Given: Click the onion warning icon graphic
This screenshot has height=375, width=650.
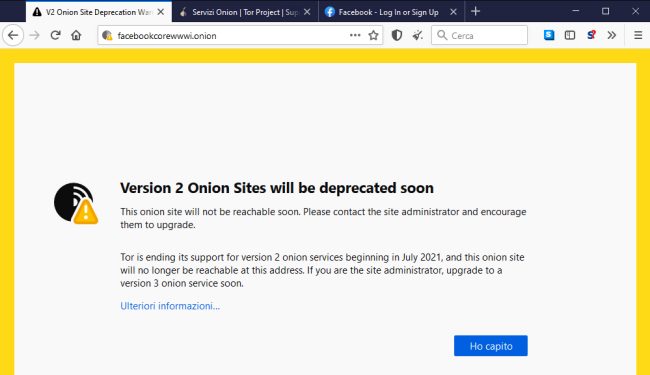Looking at the screenshot, I should [76, 203].
